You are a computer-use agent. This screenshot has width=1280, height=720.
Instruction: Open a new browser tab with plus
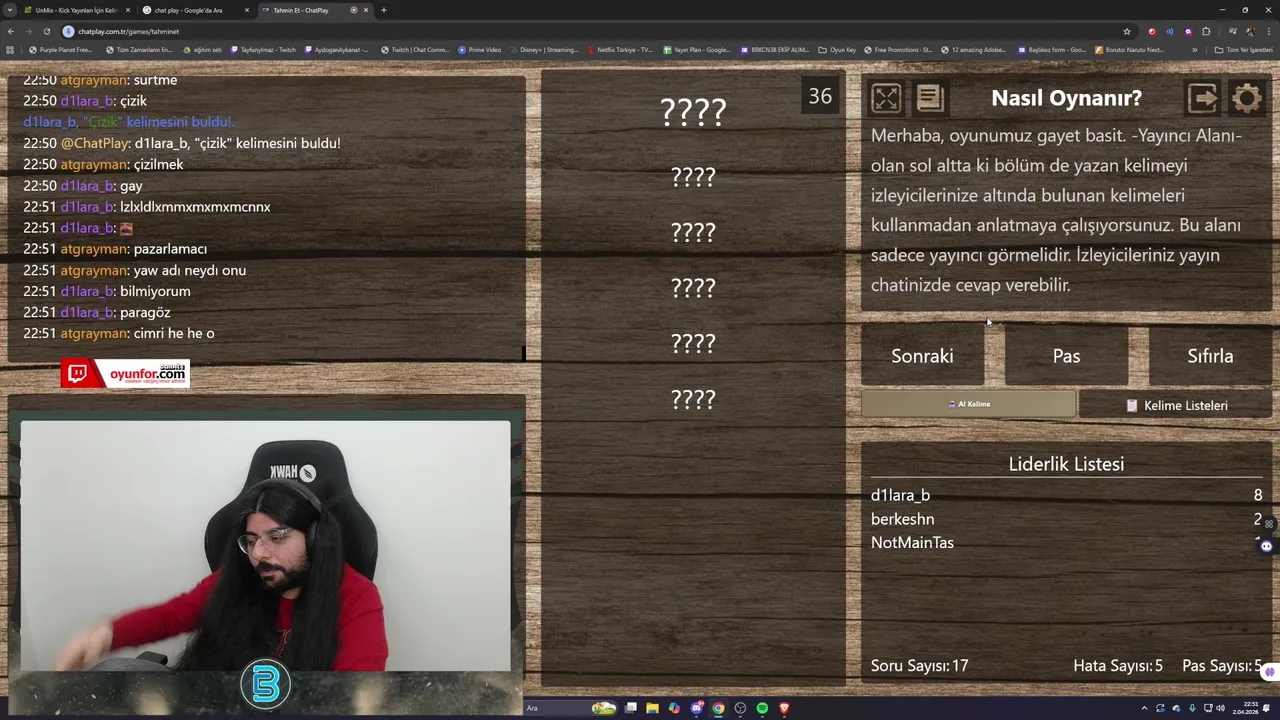pyautogui.click(x=383, y=10)
